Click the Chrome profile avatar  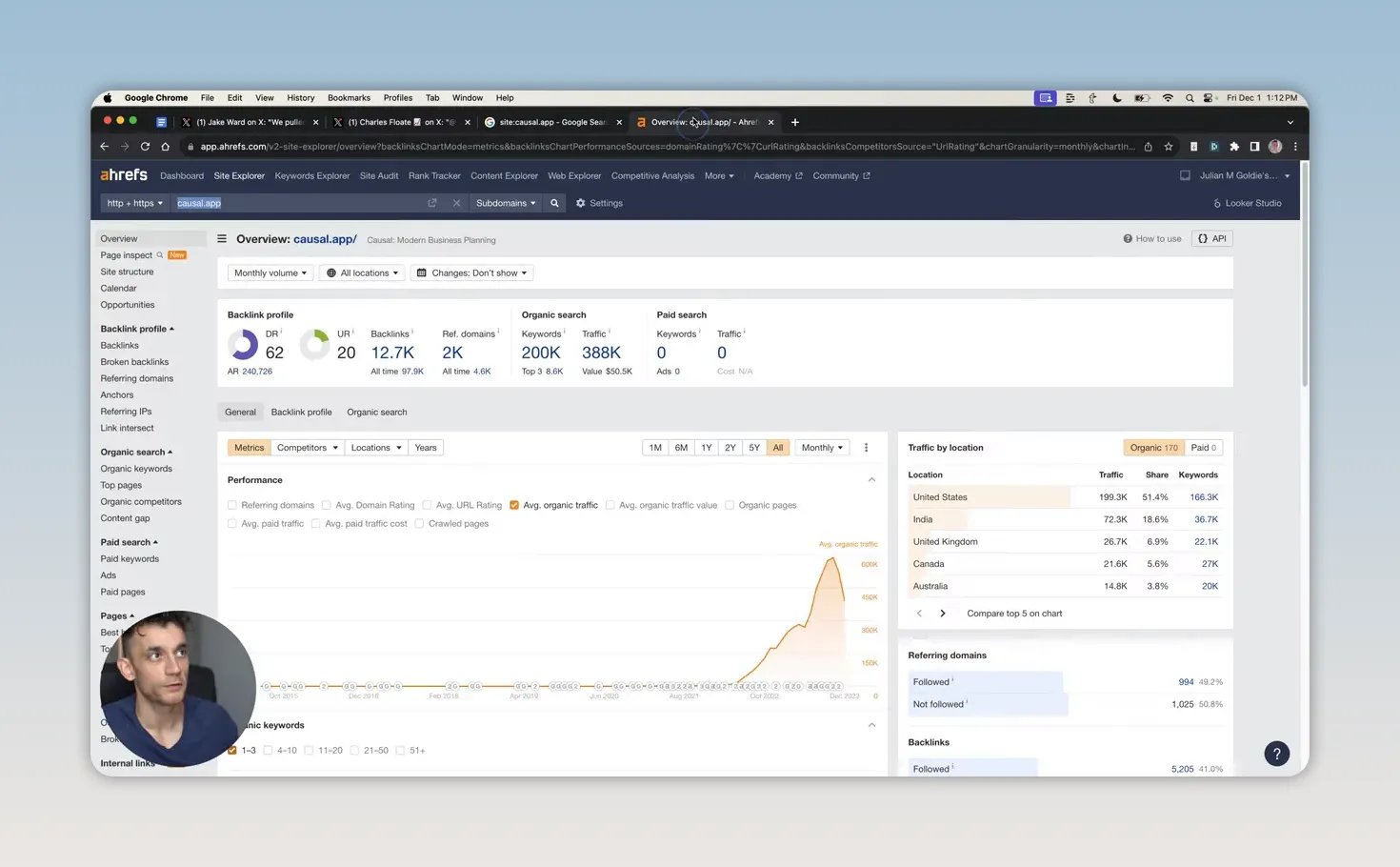[1275, 147]
